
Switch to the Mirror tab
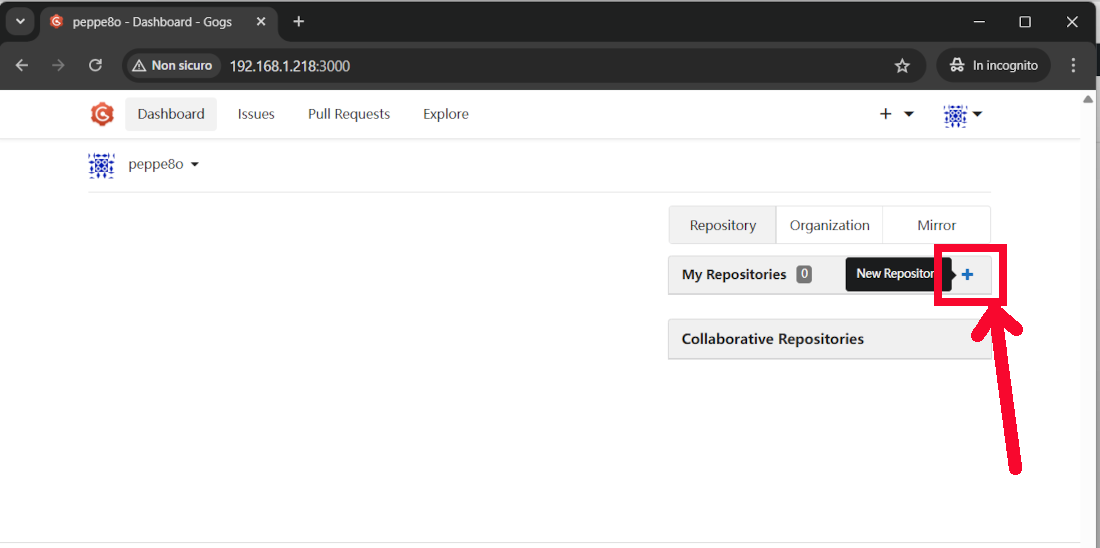pos(937,225)
